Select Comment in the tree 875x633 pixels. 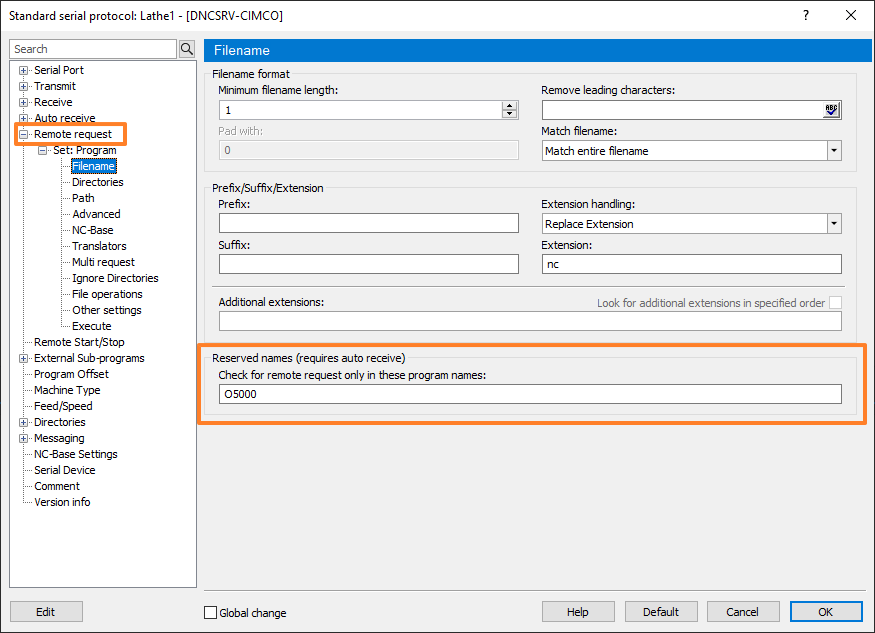click(x=57, y=486)
